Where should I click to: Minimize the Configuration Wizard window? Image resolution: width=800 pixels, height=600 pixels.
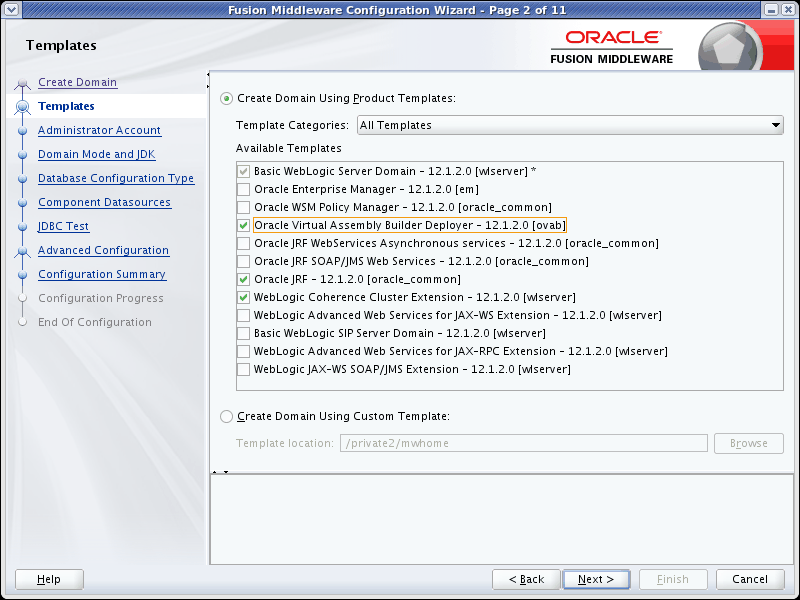[x=771, y=10]
